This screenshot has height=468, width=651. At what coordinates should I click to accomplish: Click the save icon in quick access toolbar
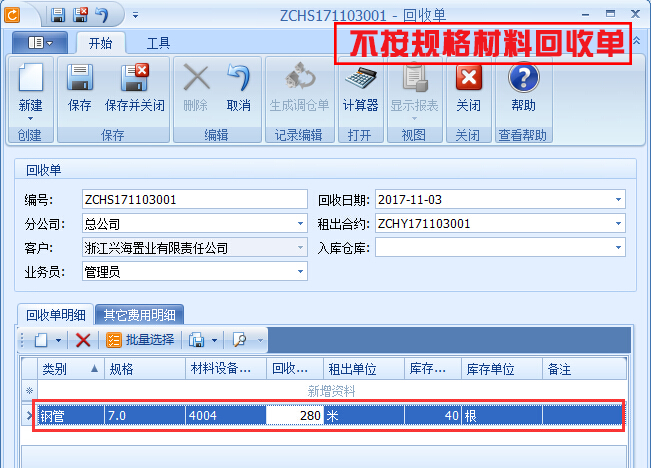(x=58, y=15)
